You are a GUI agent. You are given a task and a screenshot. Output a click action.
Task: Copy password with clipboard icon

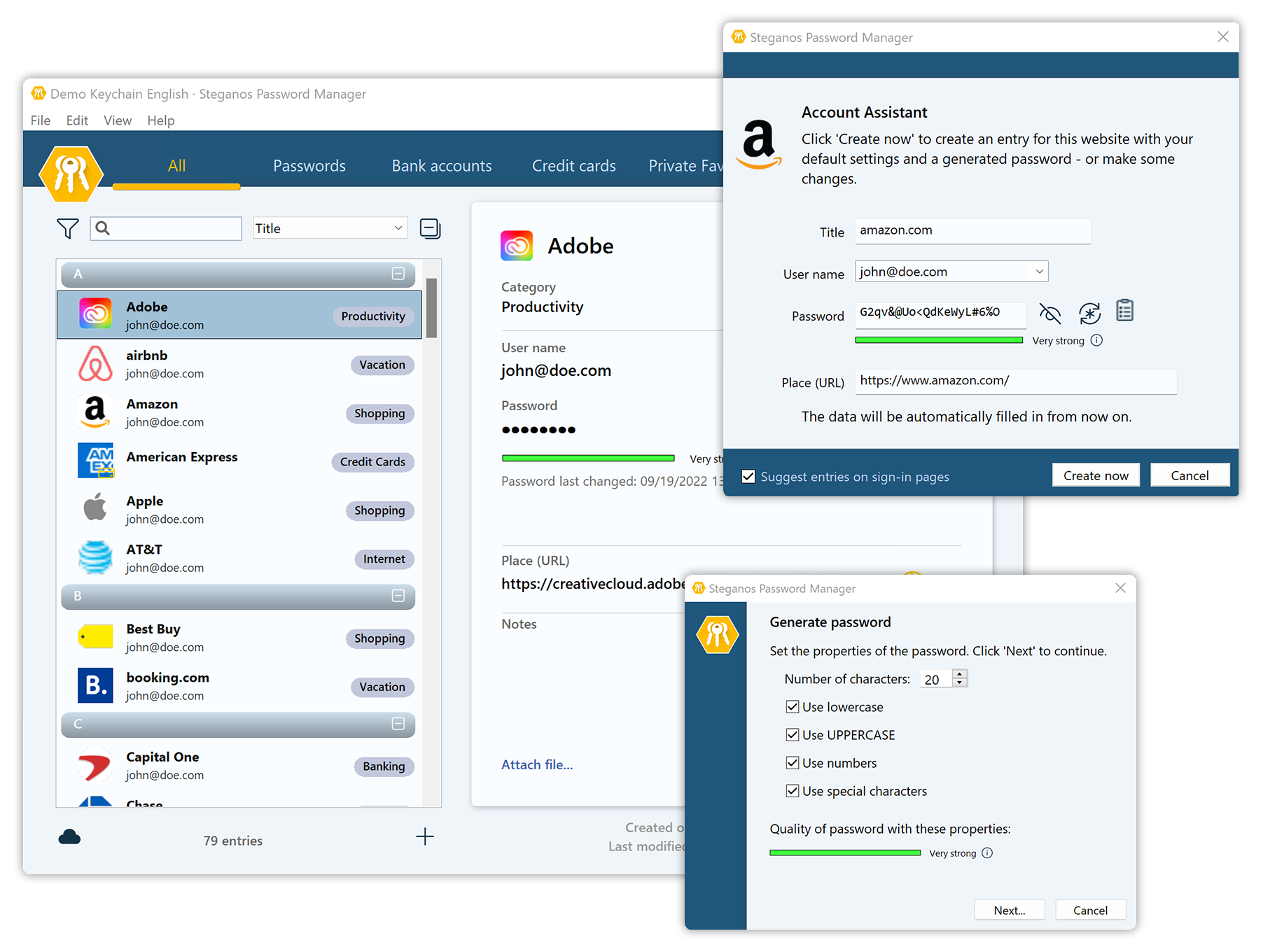pos(1124,311)
